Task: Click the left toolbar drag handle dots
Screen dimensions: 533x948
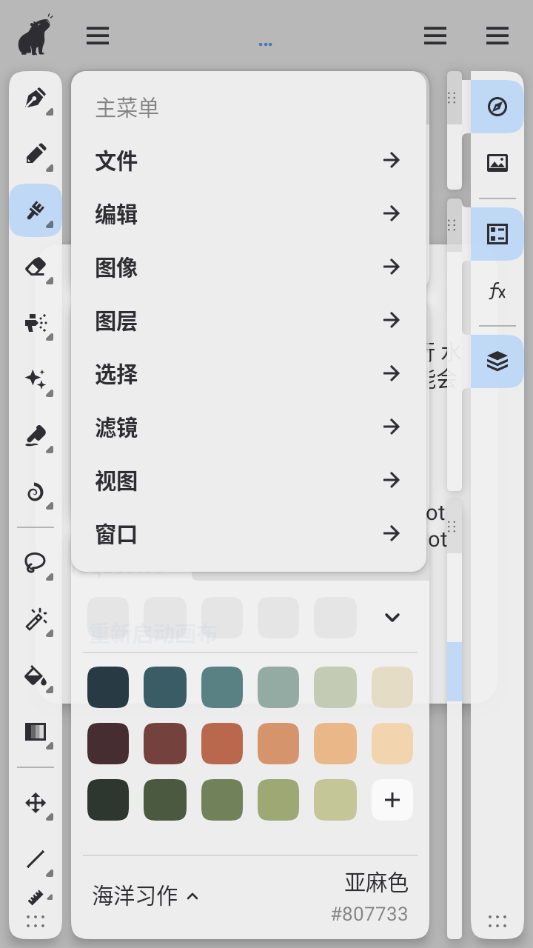Action: [36, 921]
